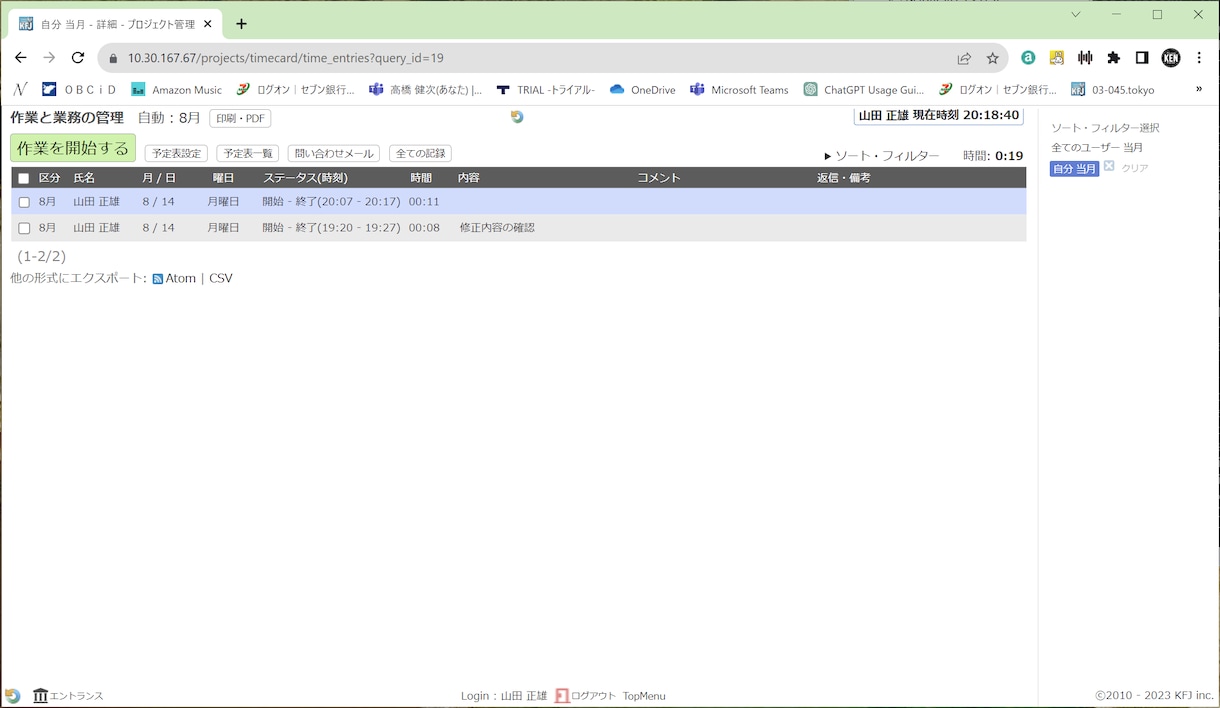This screenshot has width=1220, height=708.
Task: Open the first ログオン|セブン銀行 bookmark
Action: point(296,90)
